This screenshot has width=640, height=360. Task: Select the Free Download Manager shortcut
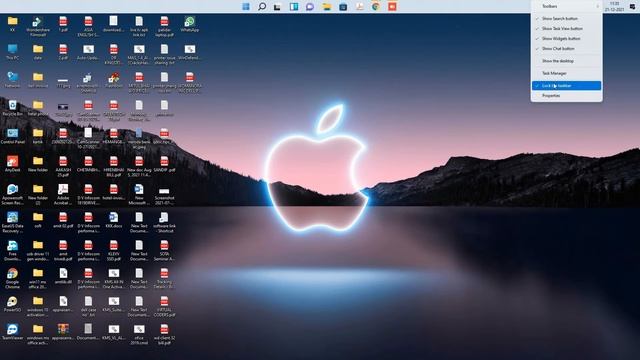(x=12, y=251)
